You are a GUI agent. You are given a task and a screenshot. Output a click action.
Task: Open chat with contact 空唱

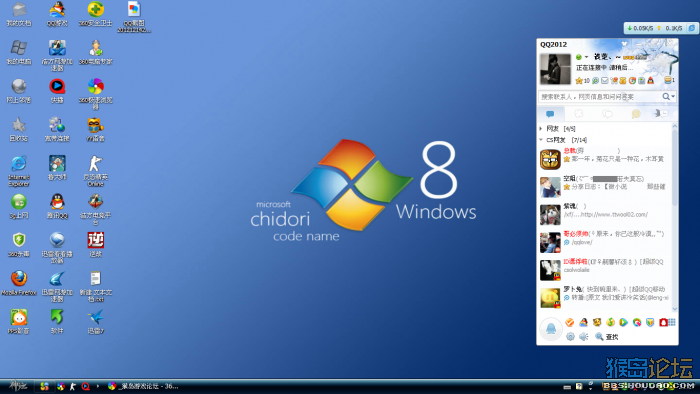click(604, 187)
